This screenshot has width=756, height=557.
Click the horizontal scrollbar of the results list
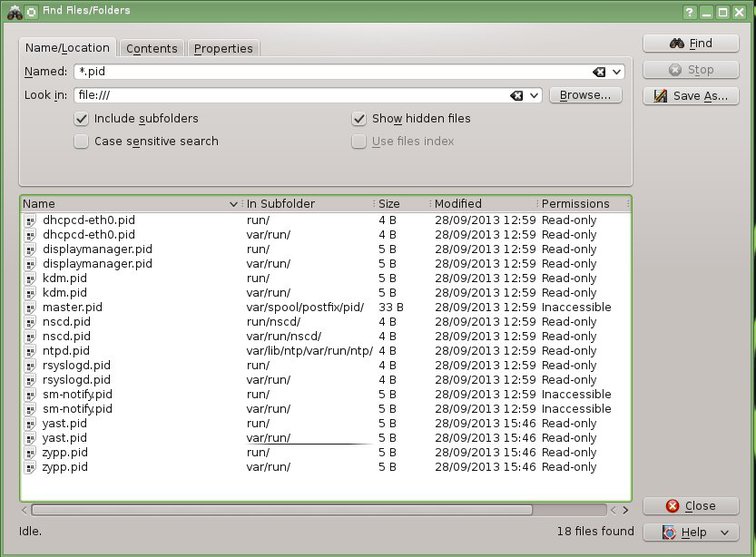tap(300, 510)
